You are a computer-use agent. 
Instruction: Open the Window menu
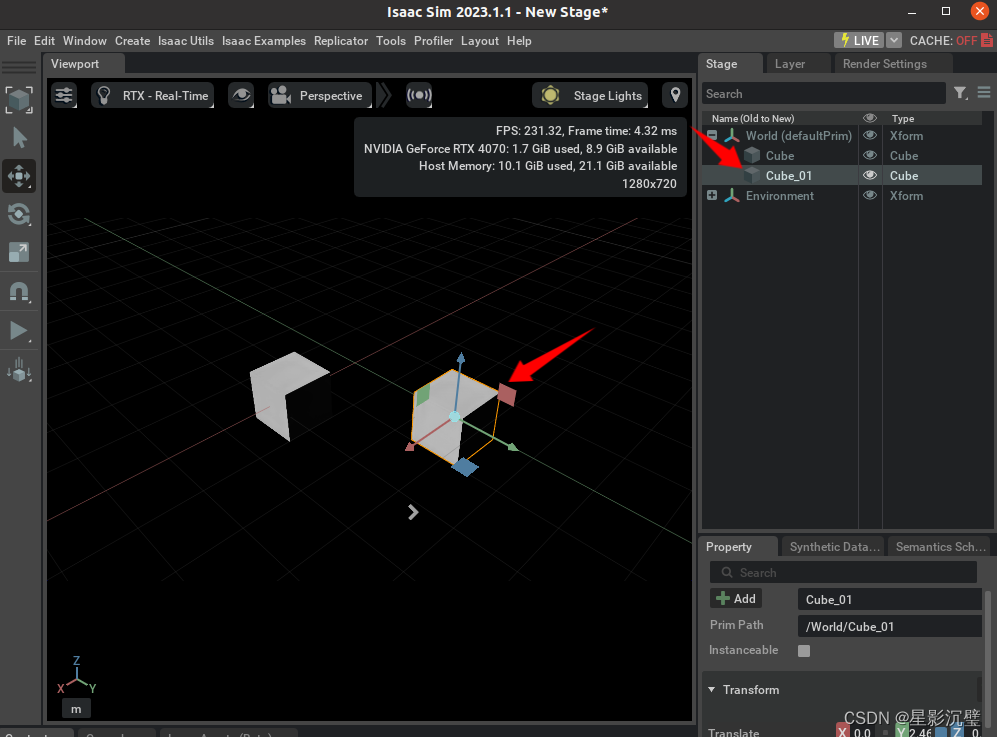coord(85,41)
